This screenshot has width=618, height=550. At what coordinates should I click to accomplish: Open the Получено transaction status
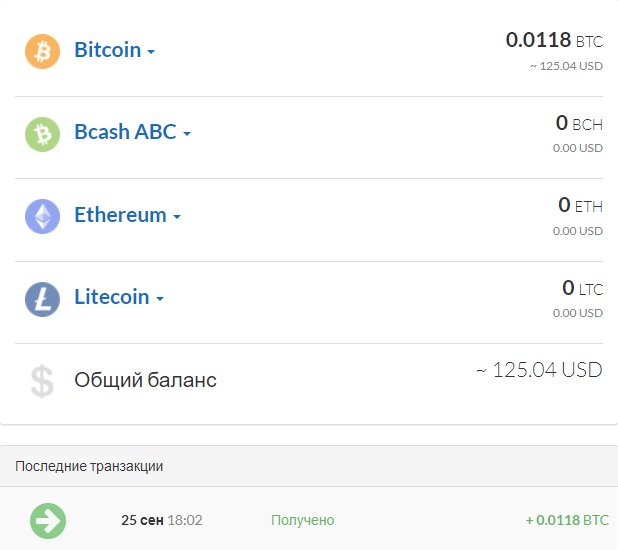[x=302, y=520]
